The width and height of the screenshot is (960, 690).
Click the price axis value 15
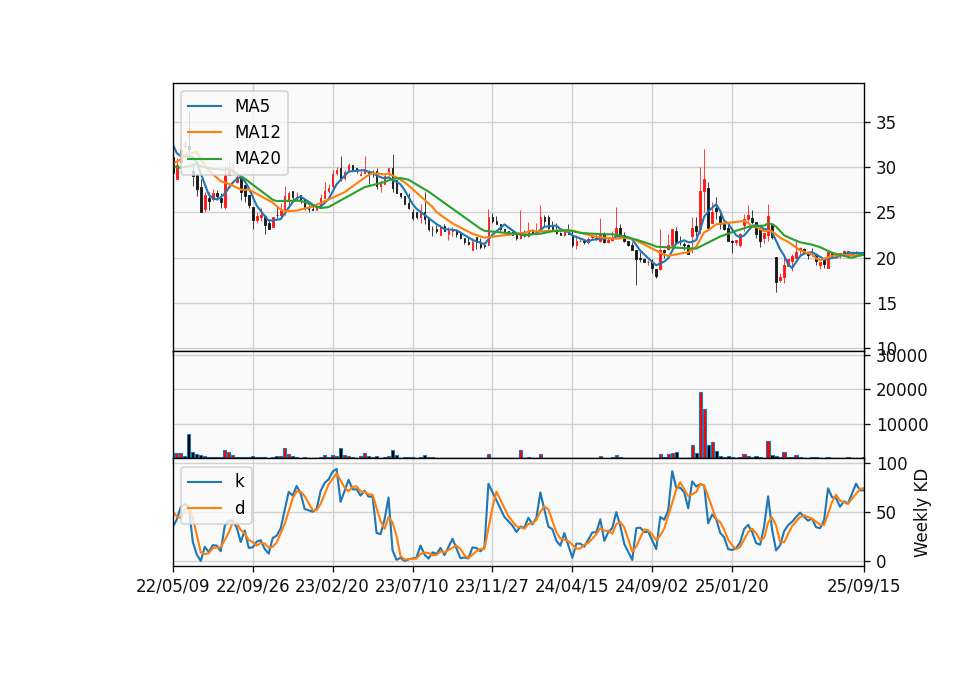[886, 304]
